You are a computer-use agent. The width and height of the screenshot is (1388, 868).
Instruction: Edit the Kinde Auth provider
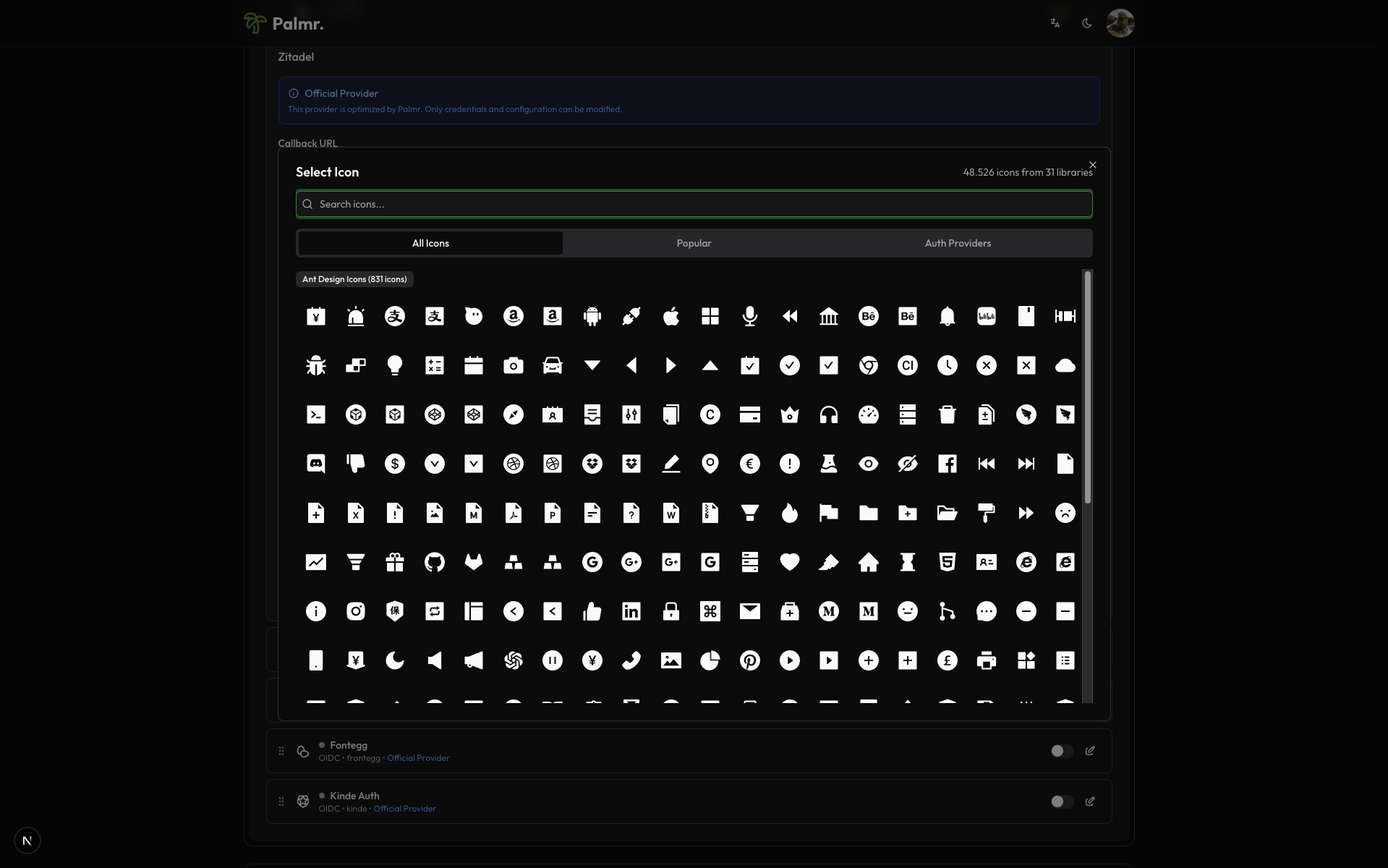1090,801
